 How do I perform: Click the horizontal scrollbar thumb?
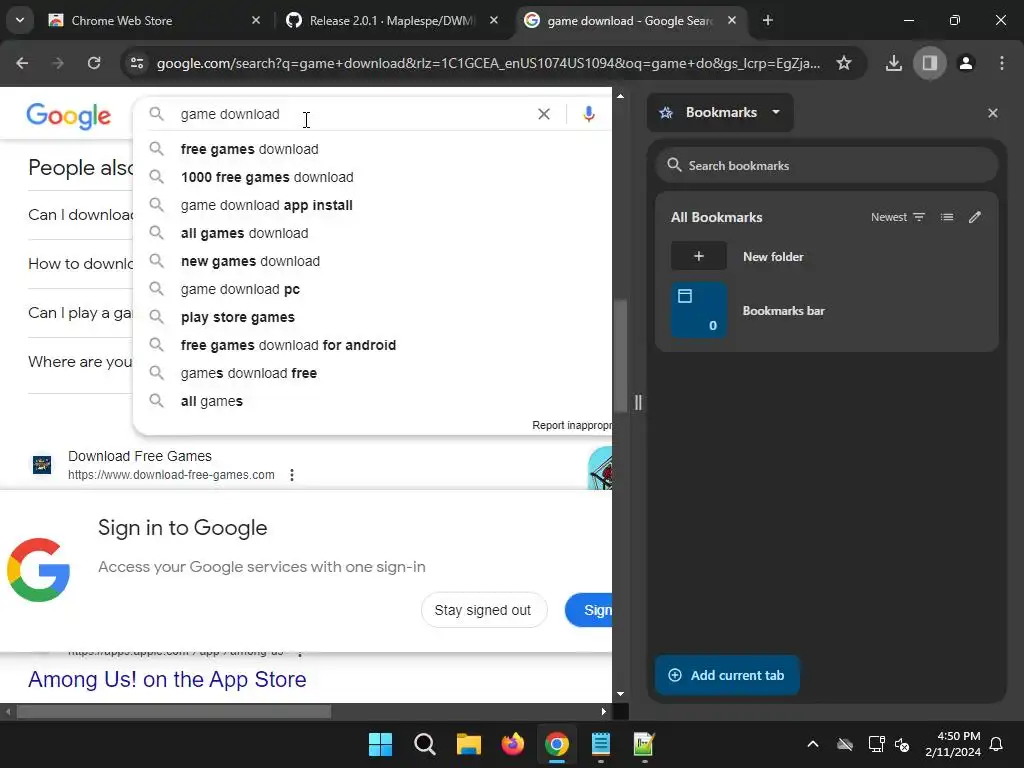pyautogui.click(x=174, y=712)
